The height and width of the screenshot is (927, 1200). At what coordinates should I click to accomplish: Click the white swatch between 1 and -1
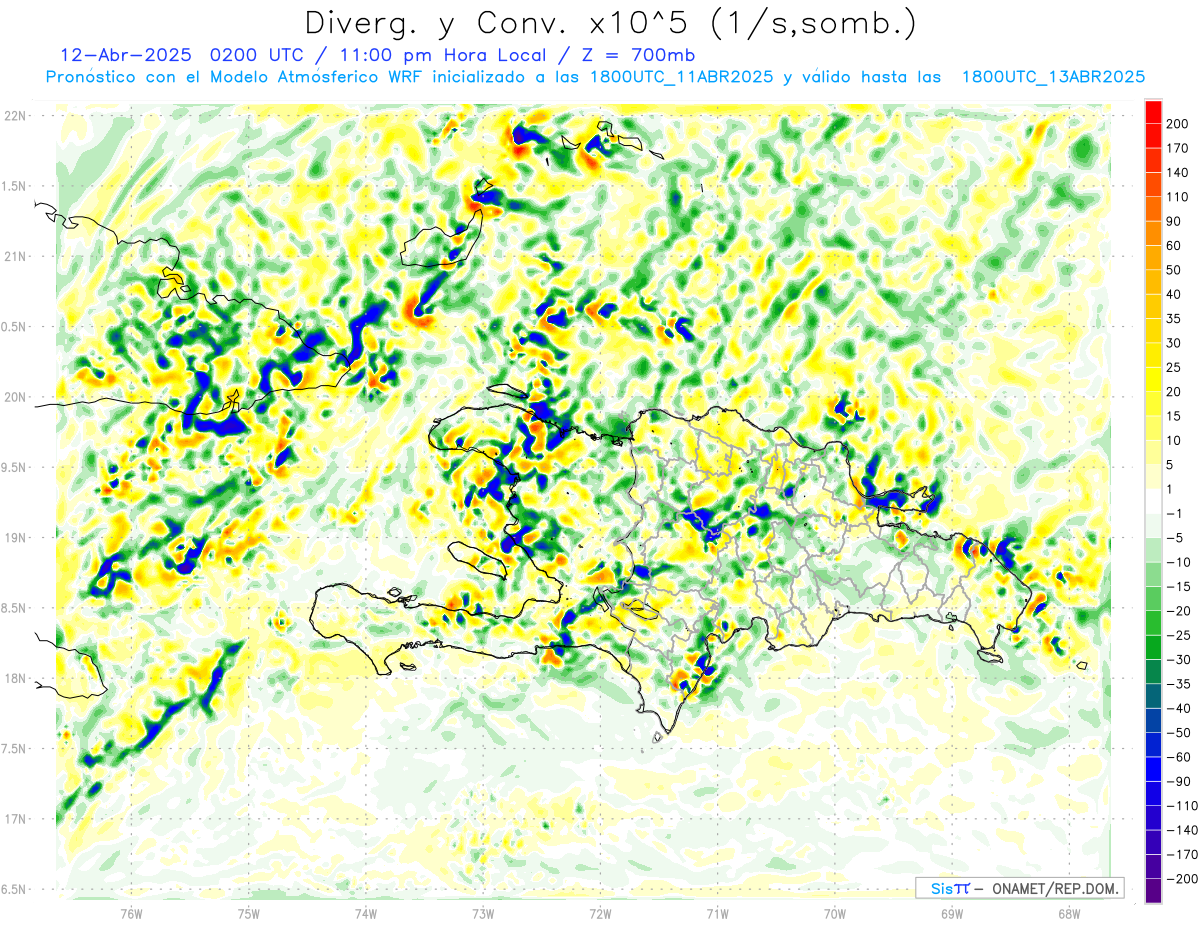1153,501
